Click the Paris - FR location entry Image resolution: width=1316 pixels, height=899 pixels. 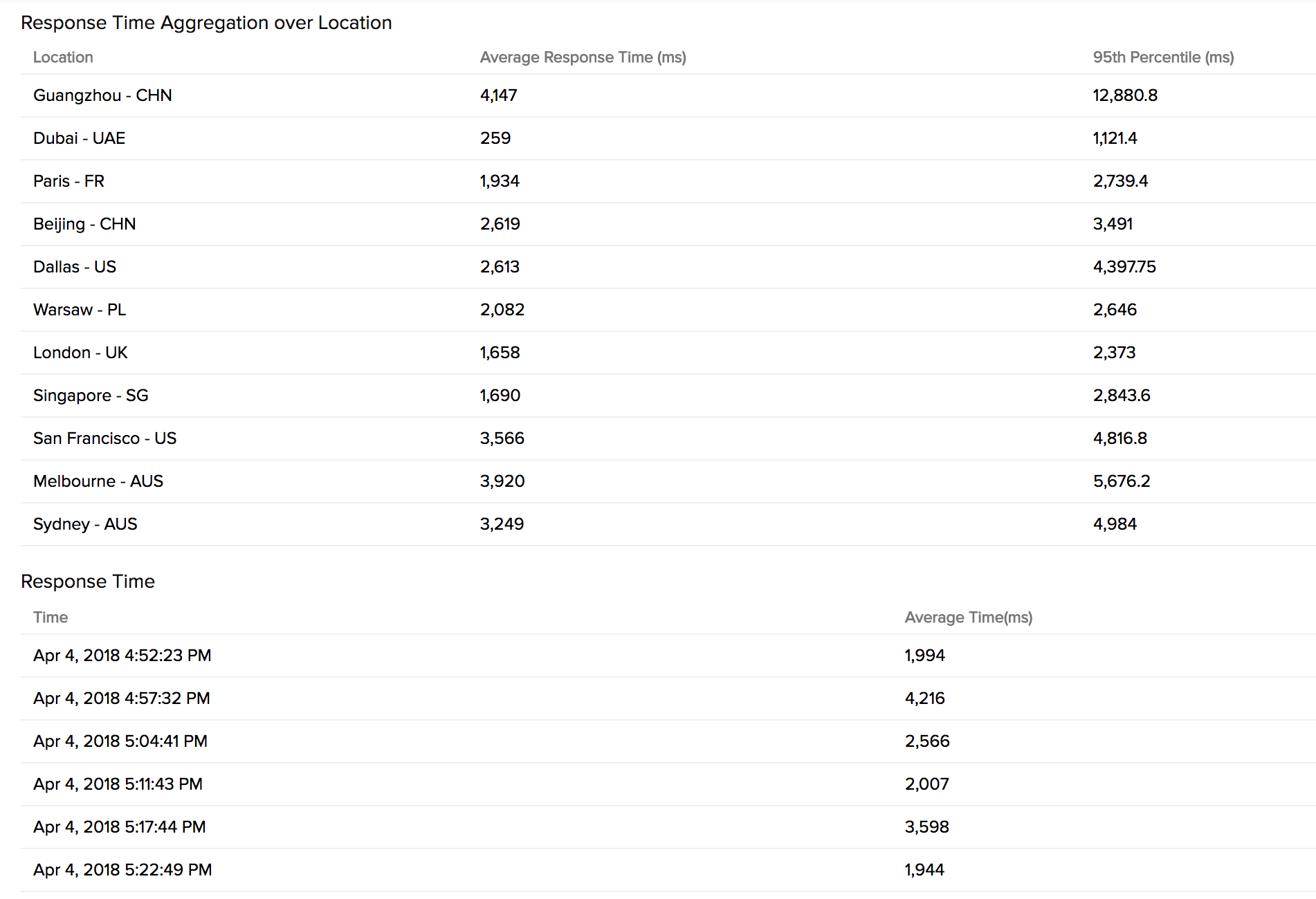coord(68,181)
